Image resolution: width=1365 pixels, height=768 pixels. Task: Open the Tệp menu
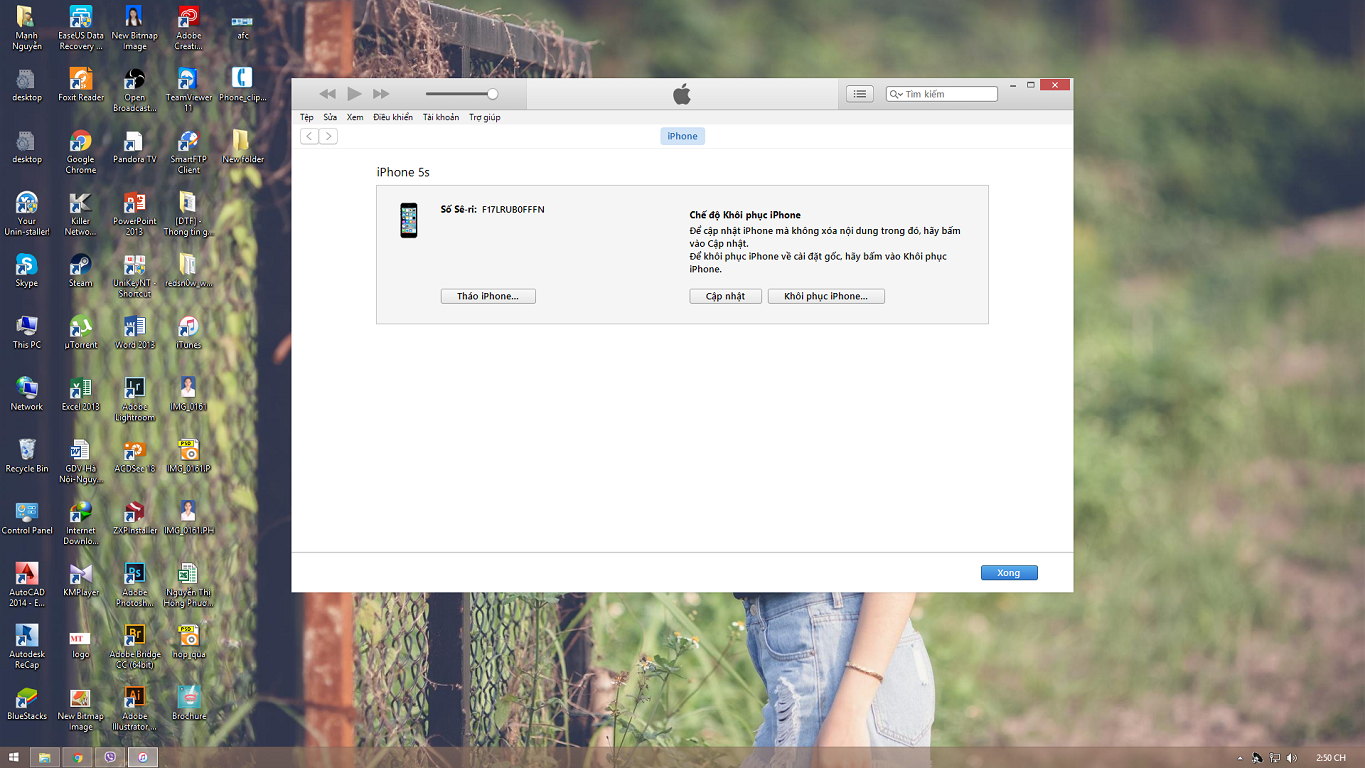pyautogui.click(x=307, y=117)
